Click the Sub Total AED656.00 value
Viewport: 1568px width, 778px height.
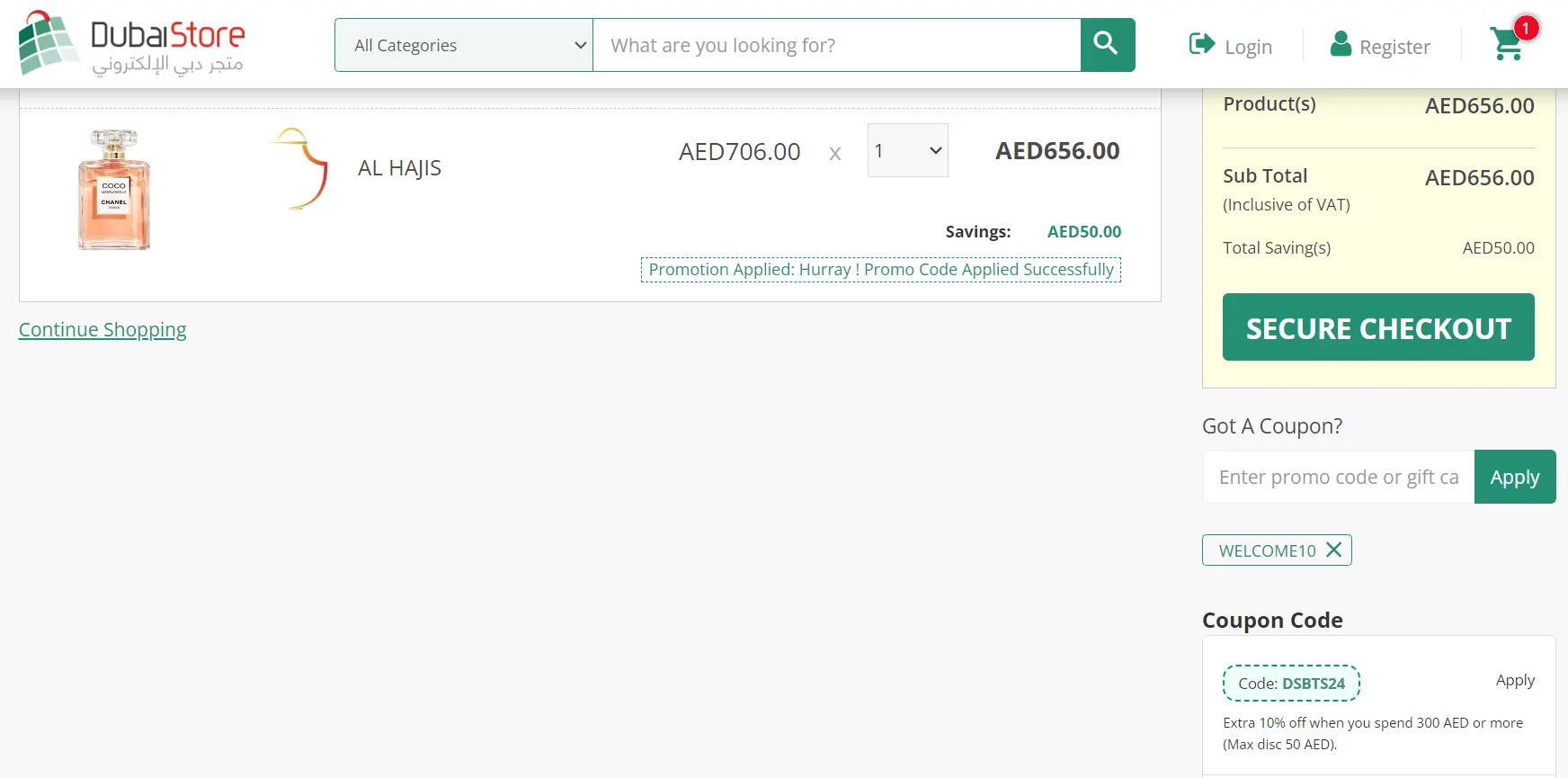coord(1479,178)
